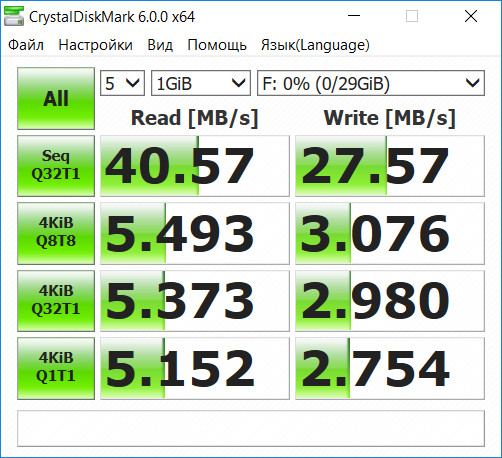The width and height of the screenshot is (502, 458).
Task: Open the Настройки menu
Action: click(95, 45)
